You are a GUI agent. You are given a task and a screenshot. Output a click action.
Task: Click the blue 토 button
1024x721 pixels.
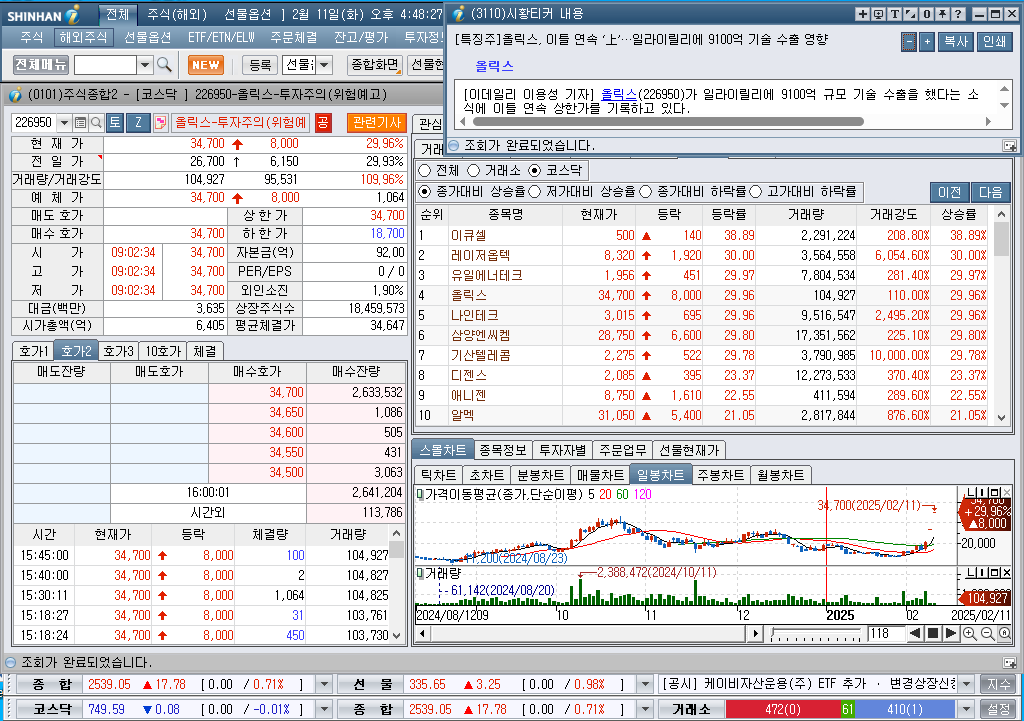[115, 123]
